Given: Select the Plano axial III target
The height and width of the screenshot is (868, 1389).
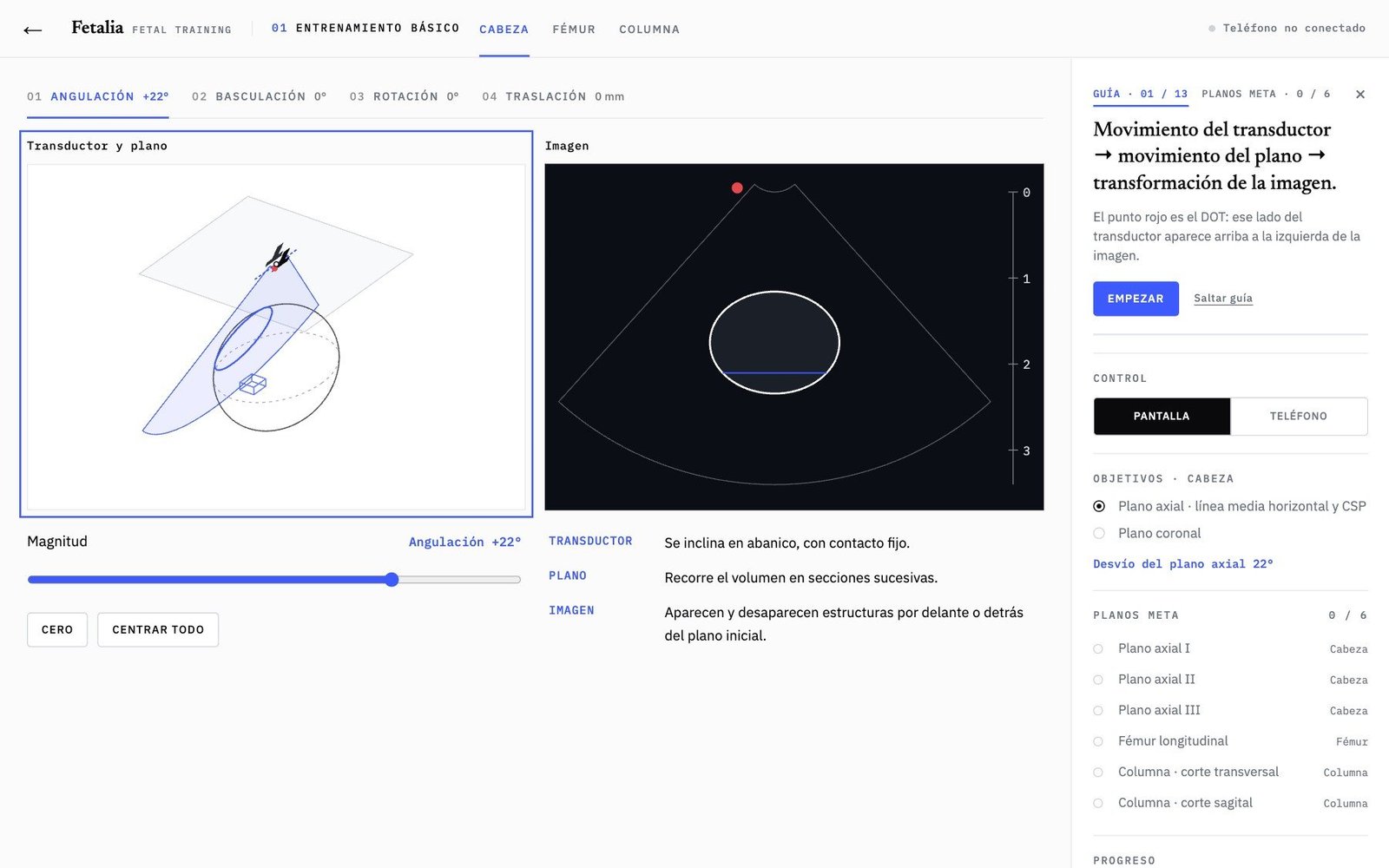Looking at the screenshot, I should [x=1230, y=710].
